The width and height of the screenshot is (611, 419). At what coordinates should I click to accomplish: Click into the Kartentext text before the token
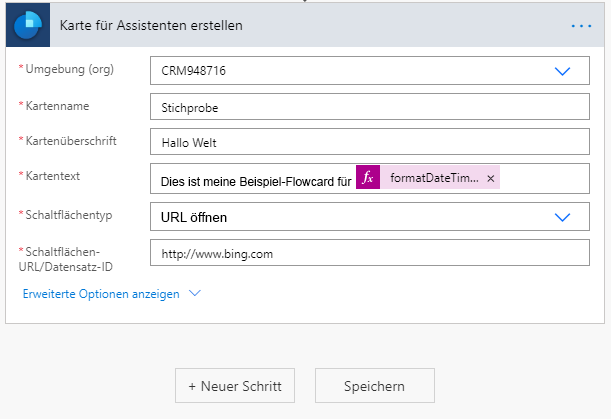coord(255,181)
